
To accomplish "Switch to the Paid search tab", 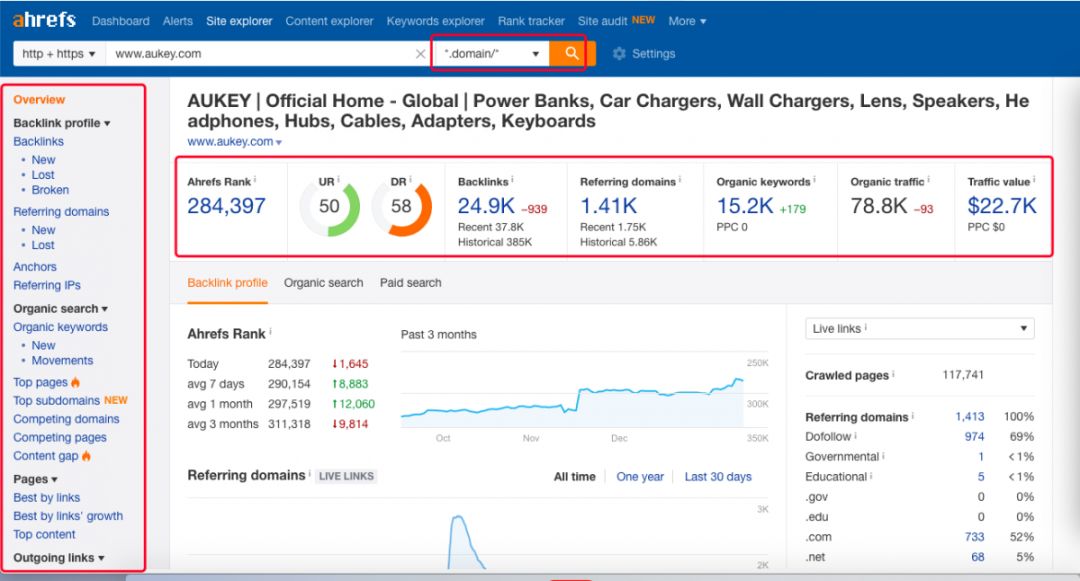I will click(x=411, y=283).
